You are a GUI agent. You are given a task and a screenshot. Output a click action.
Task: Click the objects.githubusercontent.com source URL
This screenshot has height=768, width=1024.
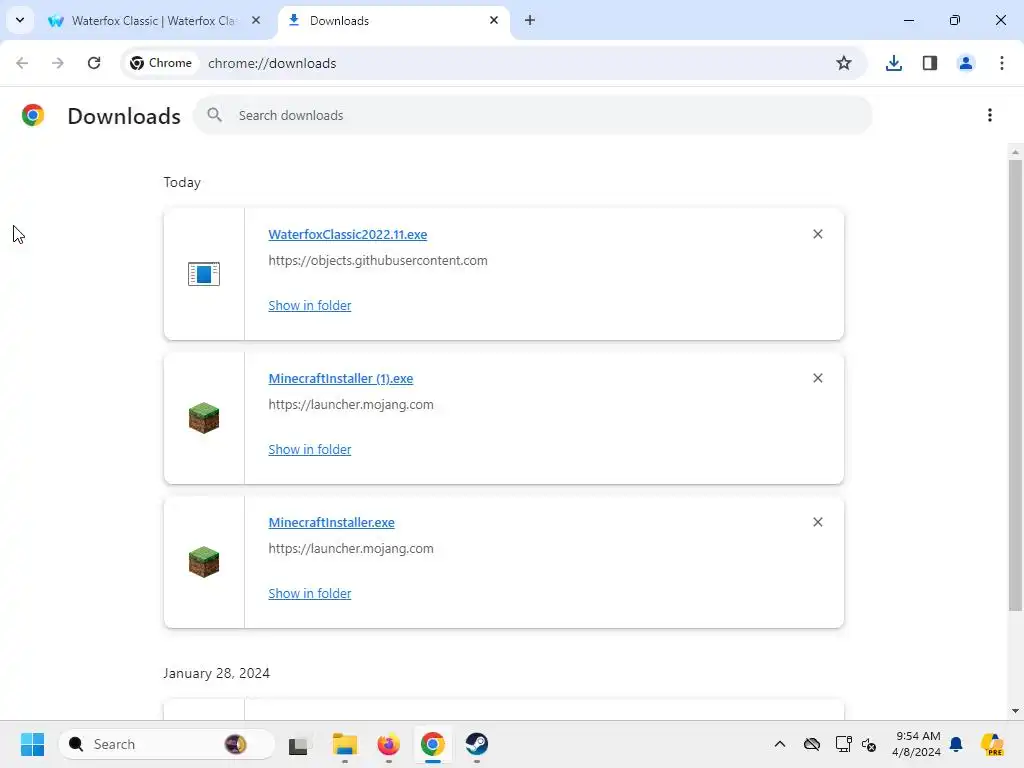tap(377, 261)
